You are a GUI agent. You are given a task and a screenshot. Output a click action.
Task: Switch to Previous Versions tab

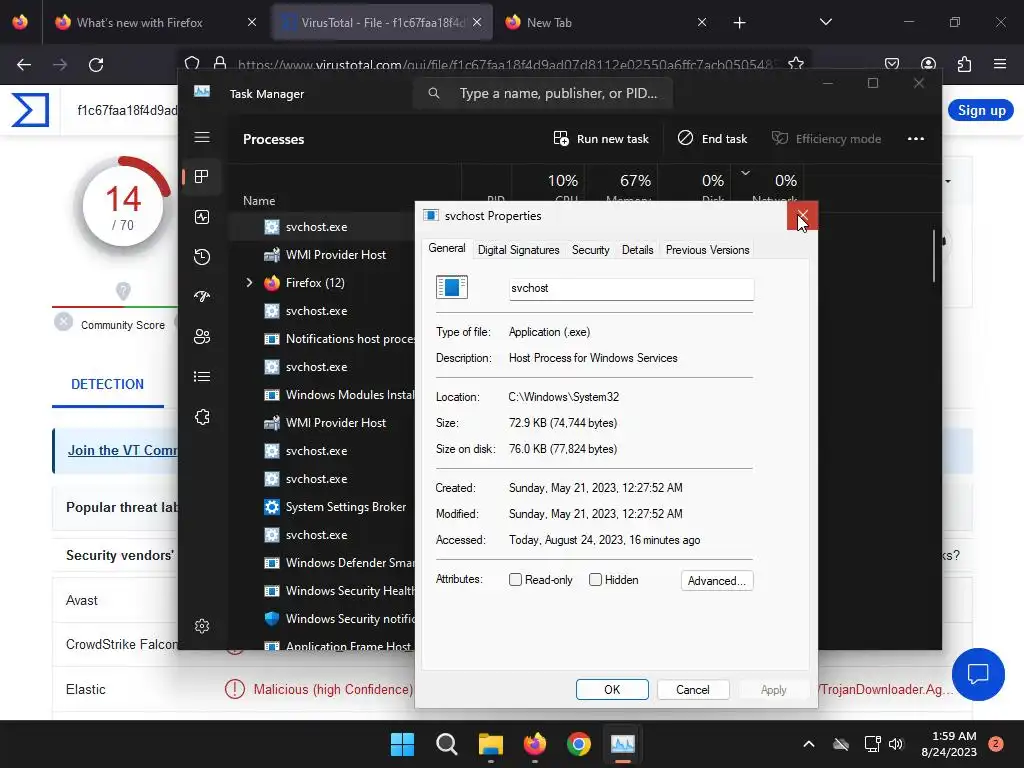pyautogui.click(x=707, y=250)
